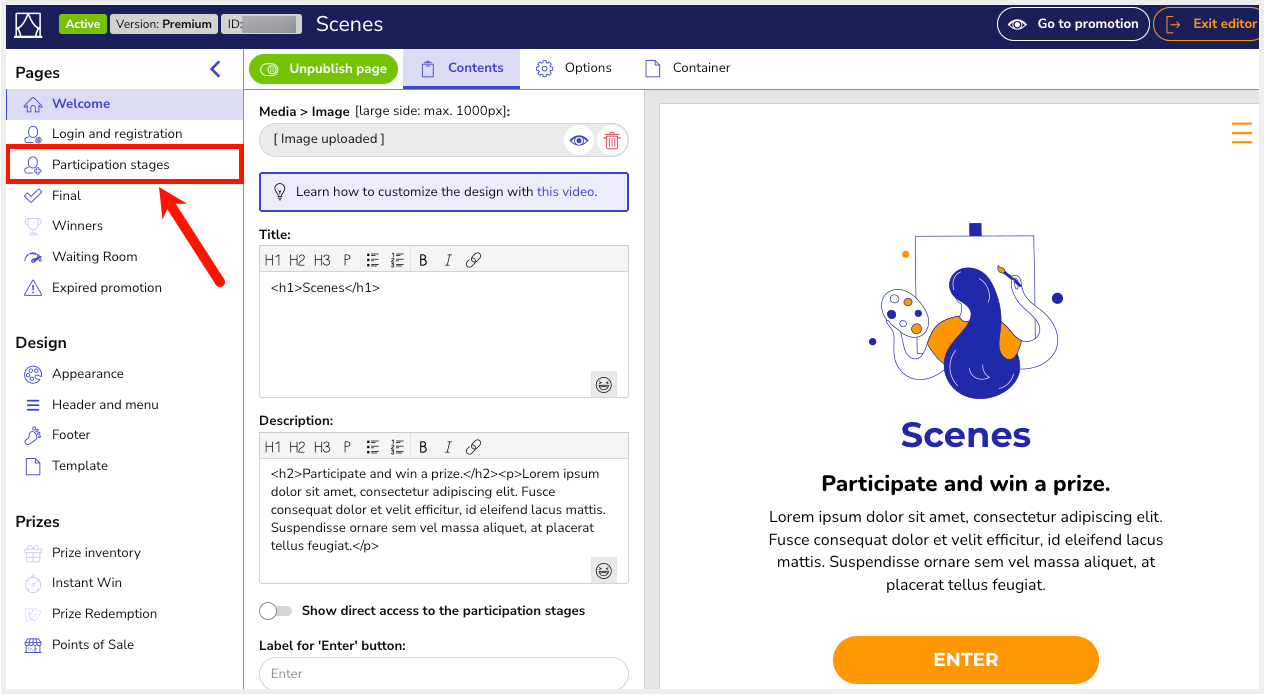The height and width of the screenshot is (695, 1264).
Task: Toggle direct access to participation stages
Action: coord(276,611)
